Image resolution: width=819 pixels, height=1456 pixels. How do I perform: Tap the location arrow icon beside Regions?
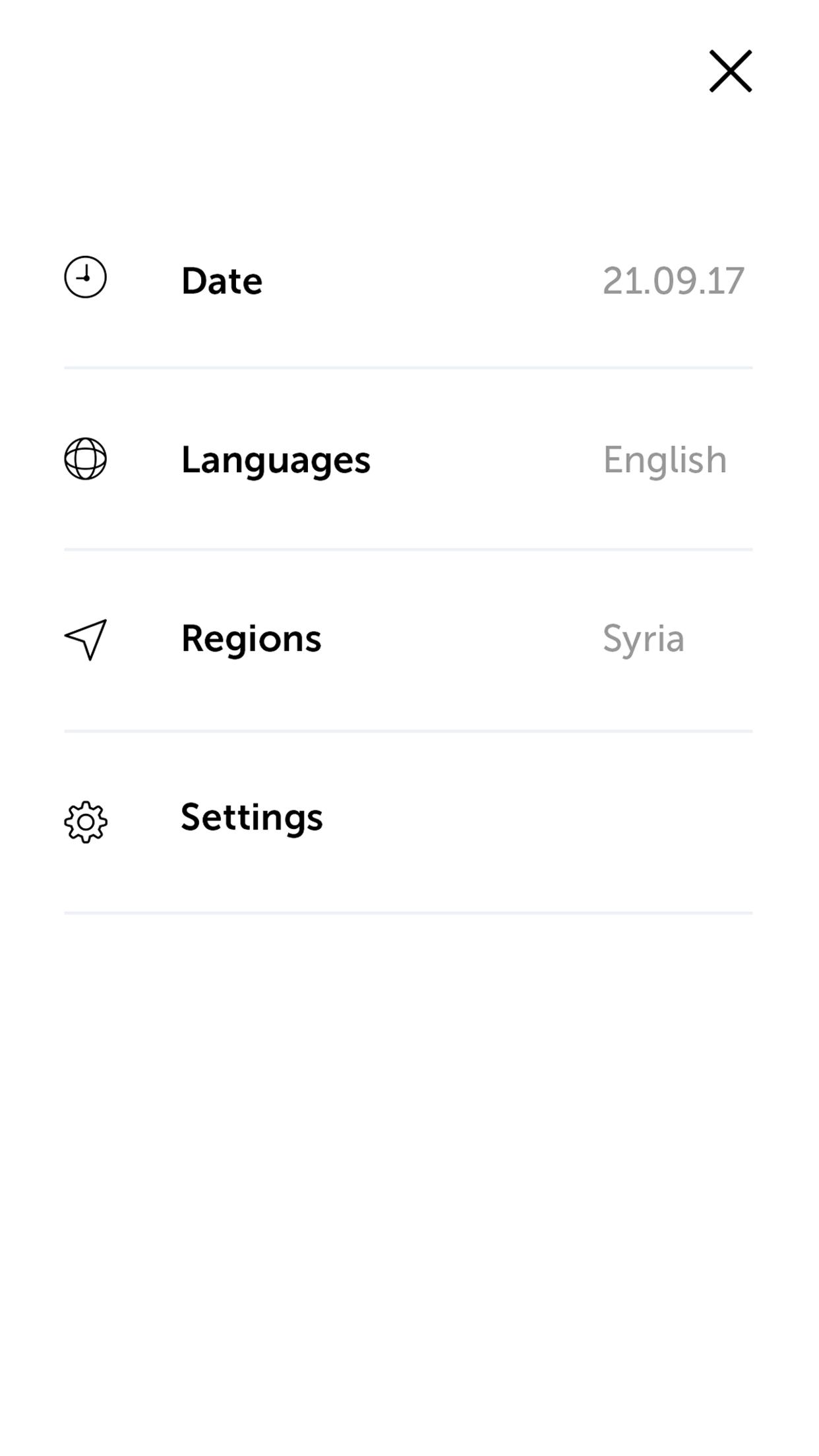(86, 639)
